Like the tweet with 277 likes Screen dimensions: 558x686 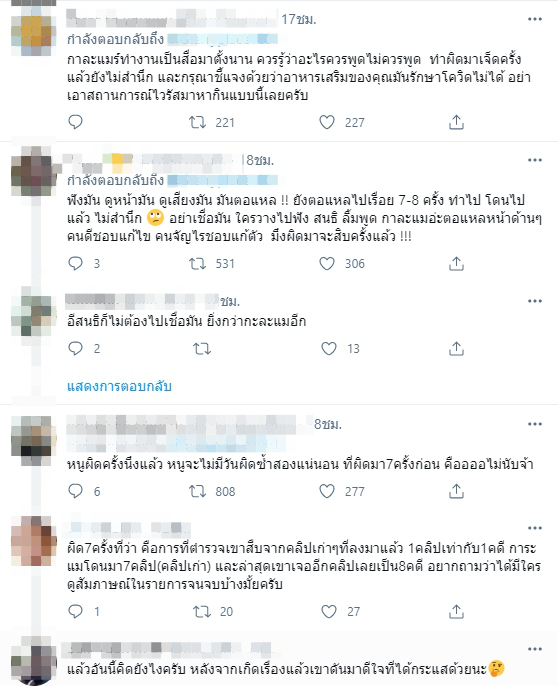click(327, 491)
